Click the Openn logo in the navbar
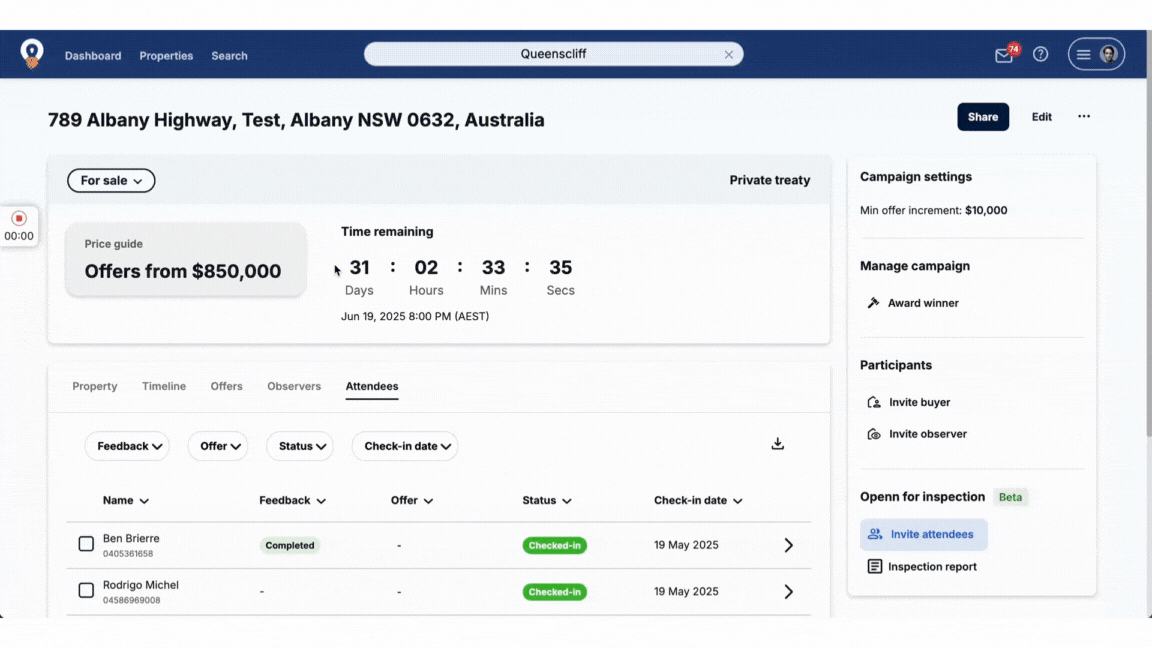Viewport: 1152px width, 648px height. [32, 54]
